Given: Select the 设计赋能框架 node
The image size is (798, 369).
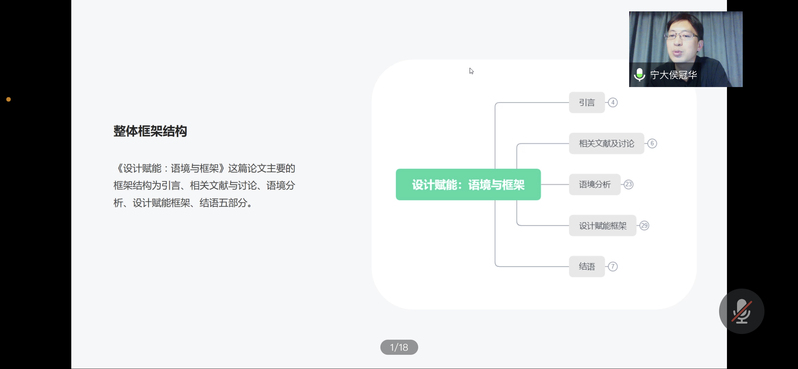Looking at the screenshot, I should 603,225.
